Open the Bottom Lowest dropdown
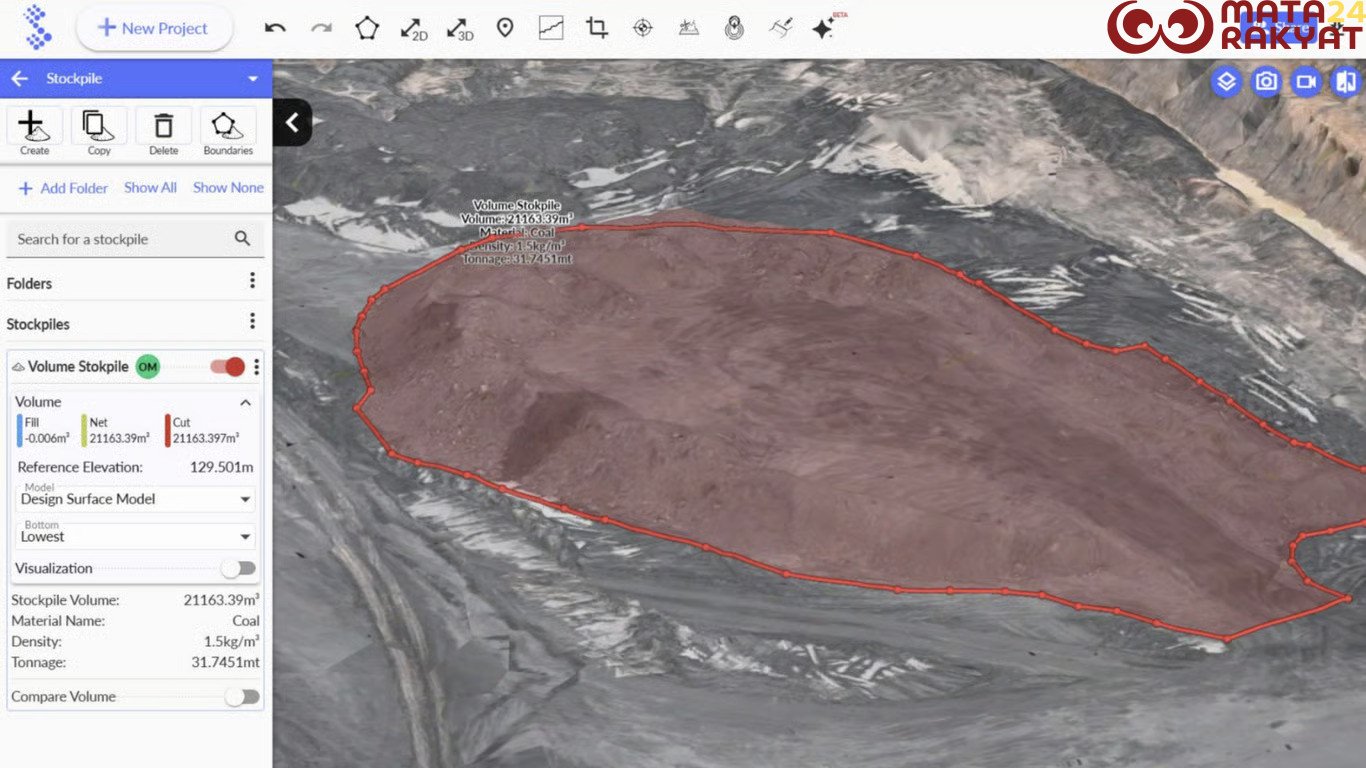1366x768 pixels. pos(135,536)
